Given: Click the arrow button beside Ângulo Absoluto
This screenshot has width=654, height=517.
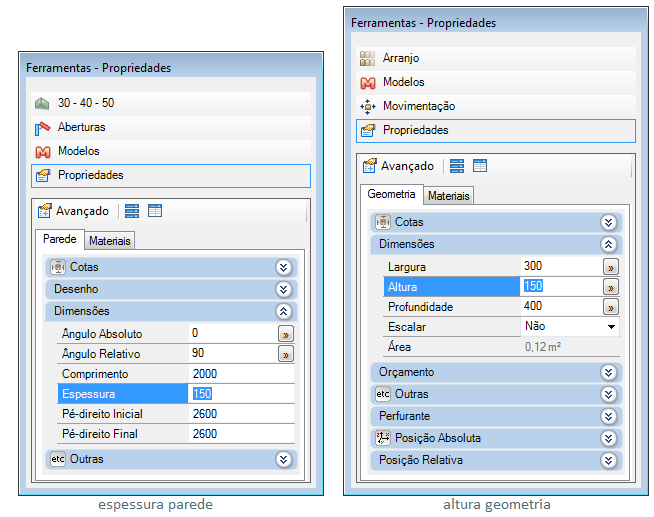Looking at the screenshot, I should [x=285, y=334].
